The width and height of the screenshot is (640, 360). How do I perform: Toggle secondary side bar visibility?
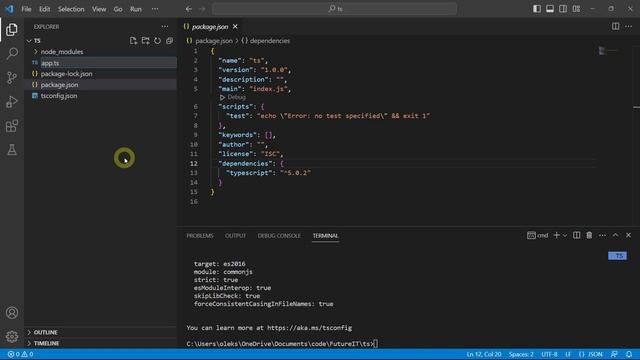coord(563,9)
